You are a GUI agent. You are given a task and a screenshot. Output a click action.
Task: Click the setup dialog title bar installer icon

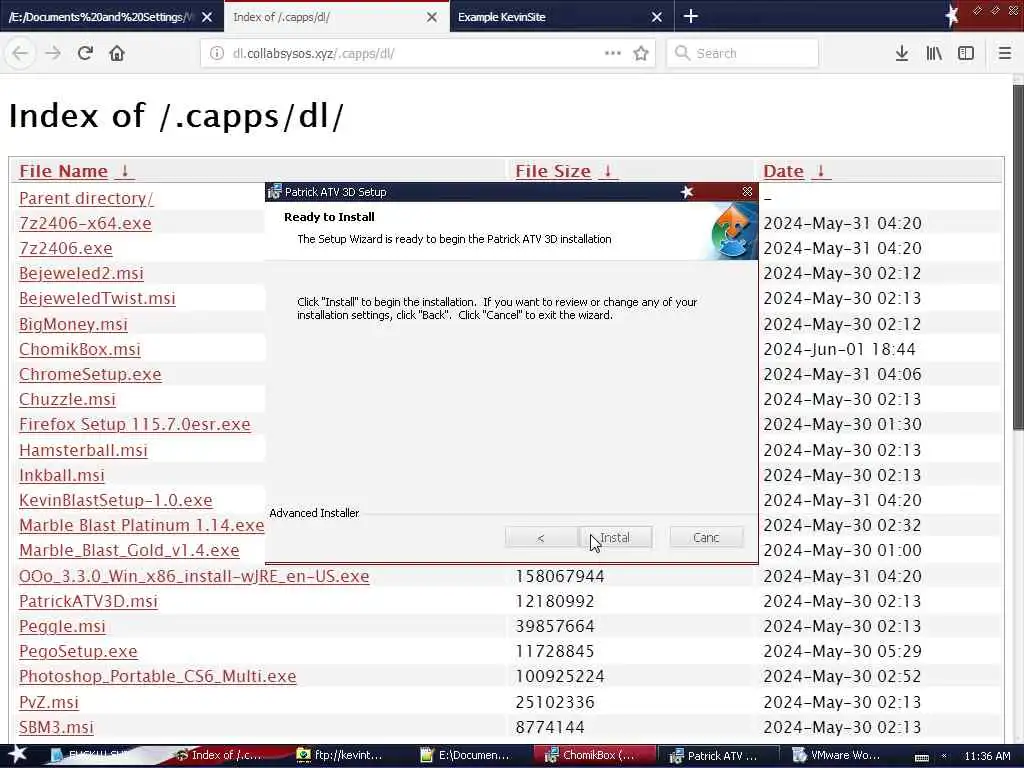click(x=274, y=192)
